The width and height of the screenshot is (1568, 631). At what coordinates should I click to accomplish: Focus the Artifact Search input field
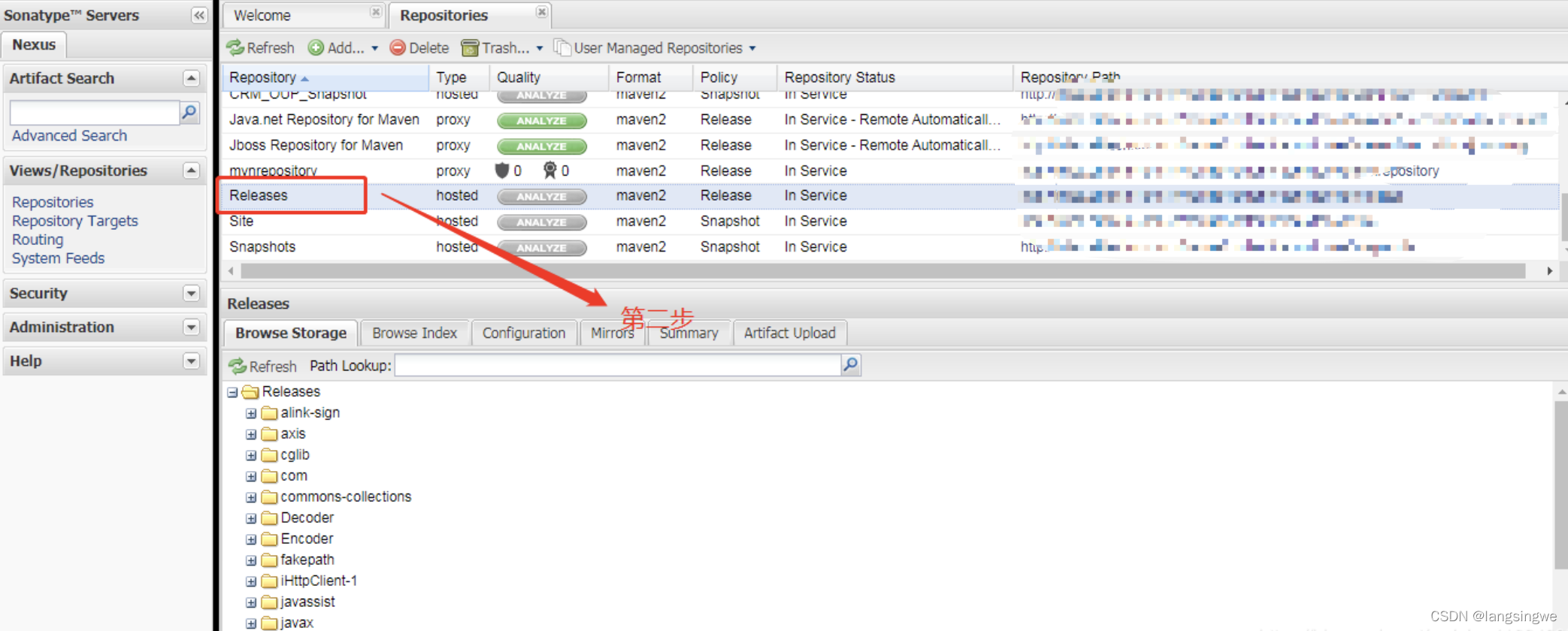click(x=95, y=113)
